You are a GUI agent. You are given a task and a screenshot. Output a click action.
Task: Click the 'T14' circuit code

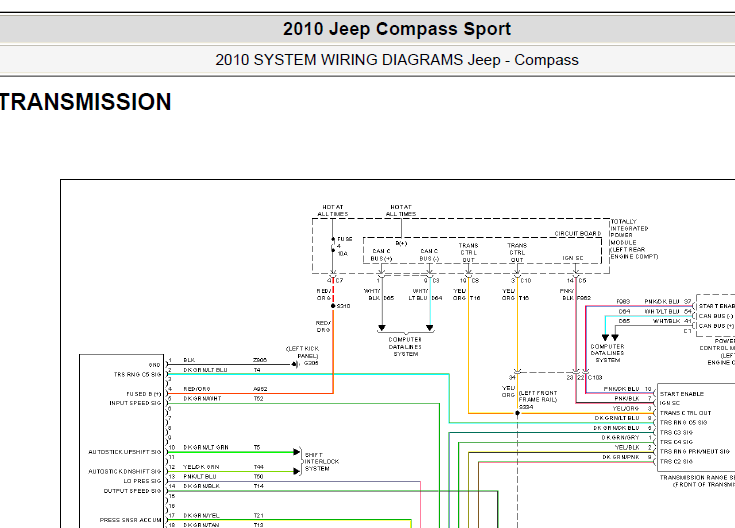[x=258, y=486]
